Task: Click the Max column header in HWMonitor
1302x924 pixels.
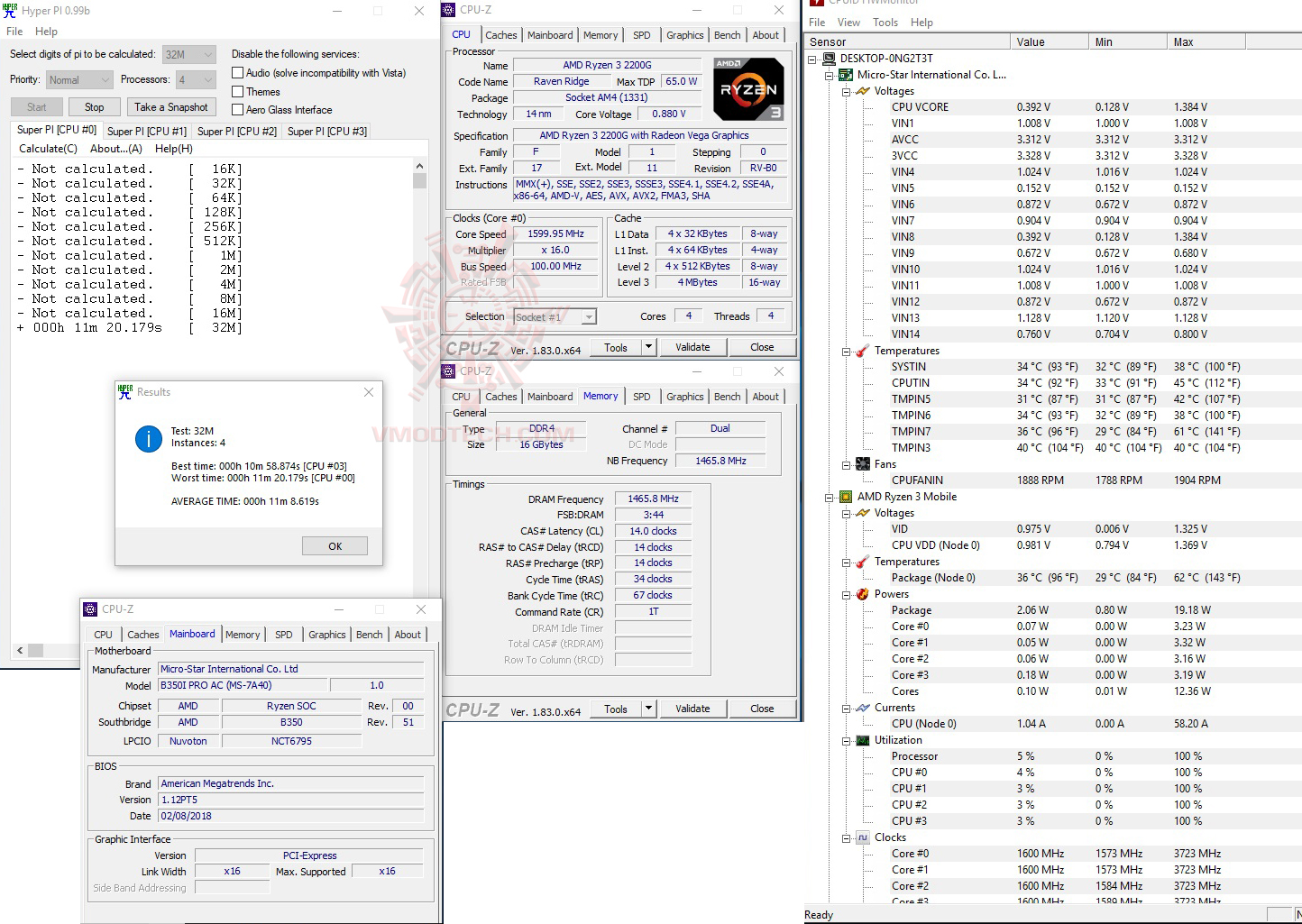Action: click(1206, 42)
